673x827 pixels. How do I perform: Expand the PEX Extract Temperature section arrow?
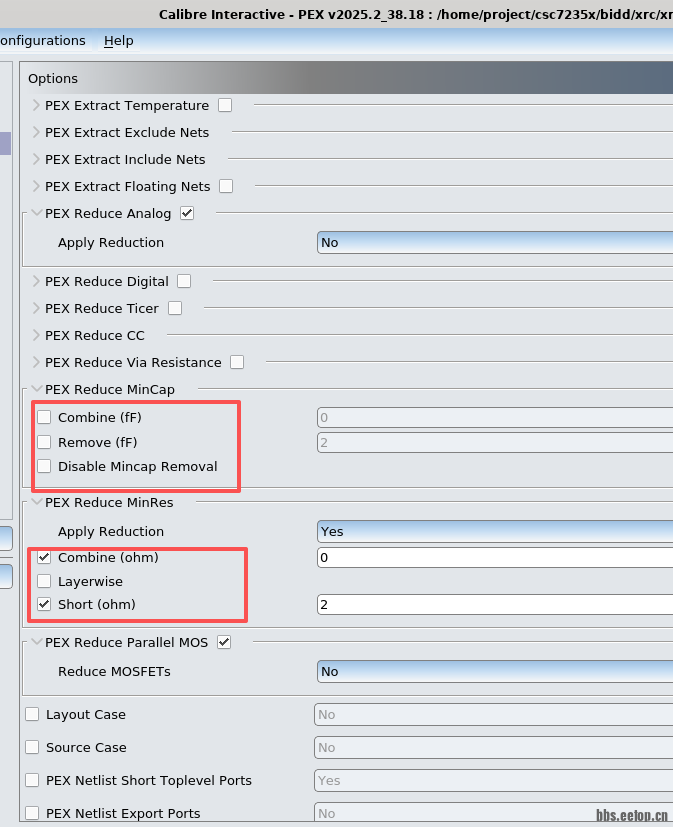(x=37, y=105)
